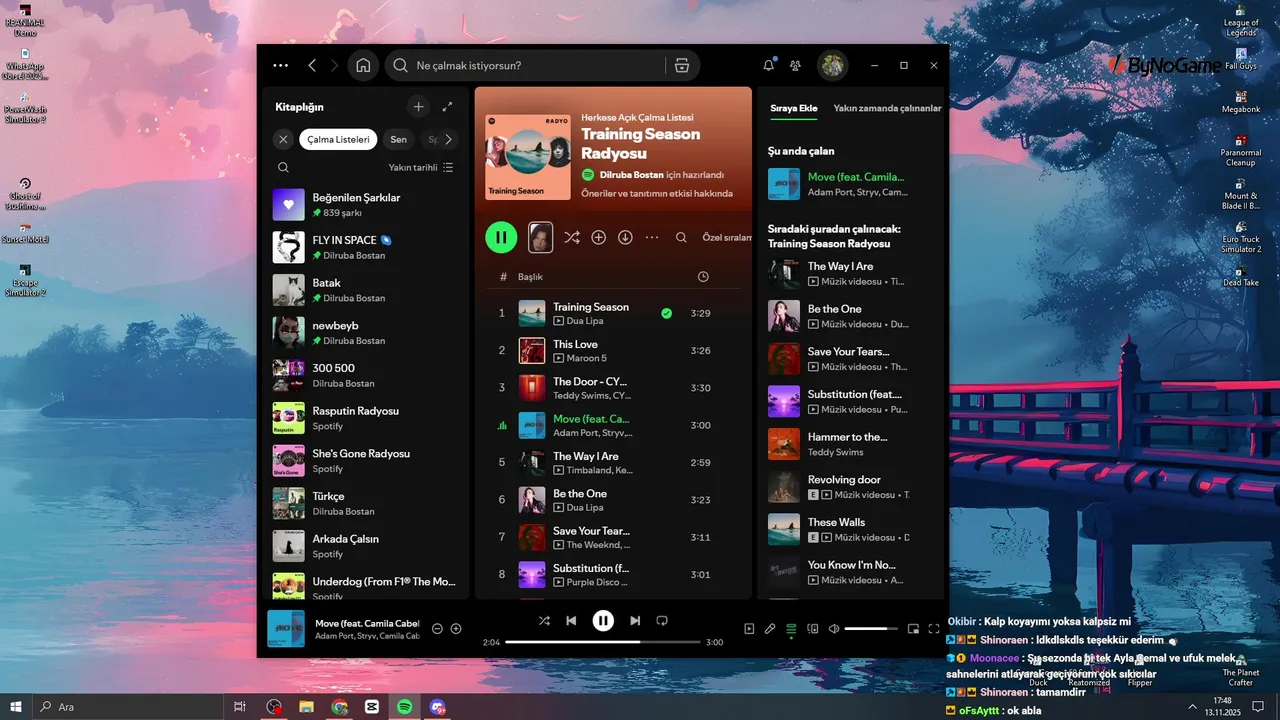Download the Training Season Radyosu playlist
The width and height of the screenshot is (1280, 720).
(625, 237)
